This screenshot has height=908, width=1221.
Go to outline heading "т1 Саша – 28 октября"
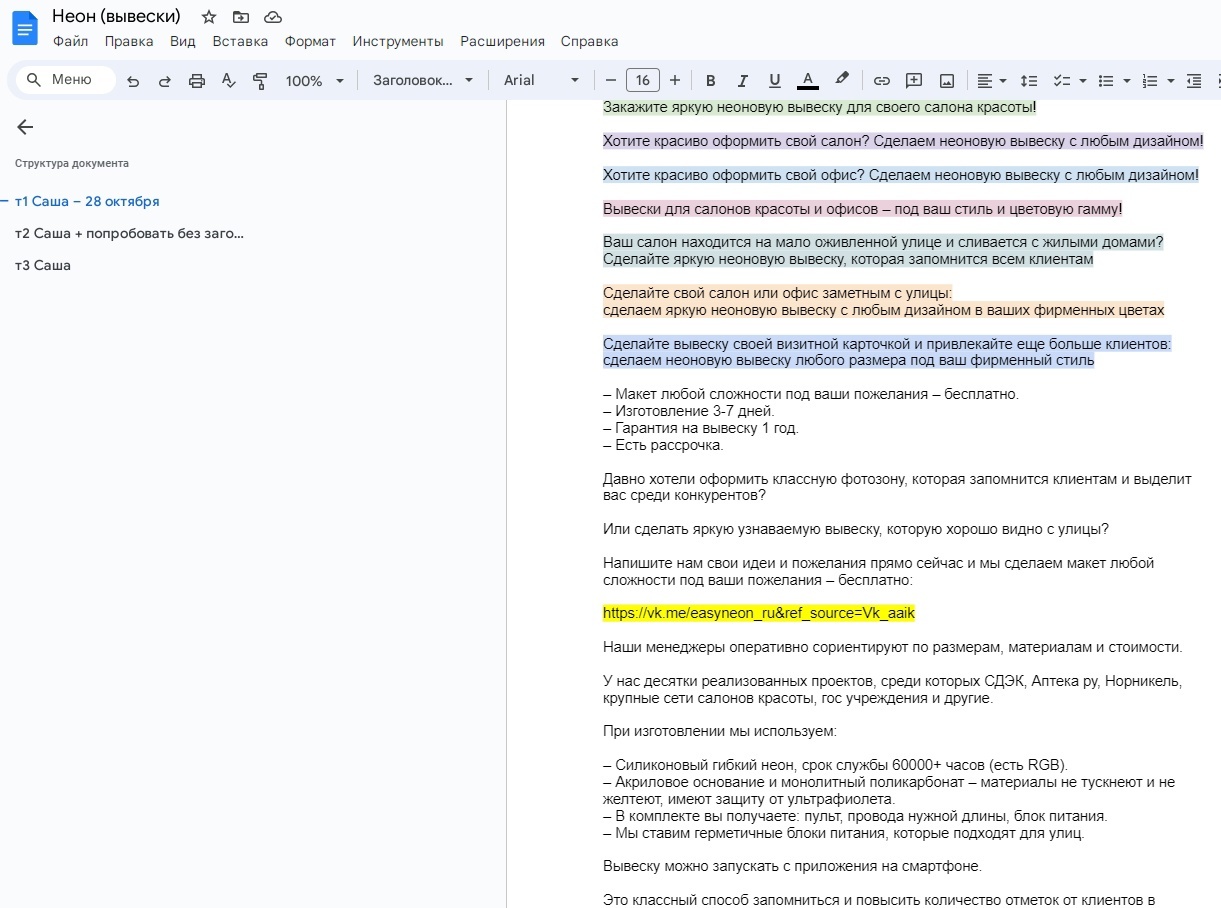(x=87, y=201)
